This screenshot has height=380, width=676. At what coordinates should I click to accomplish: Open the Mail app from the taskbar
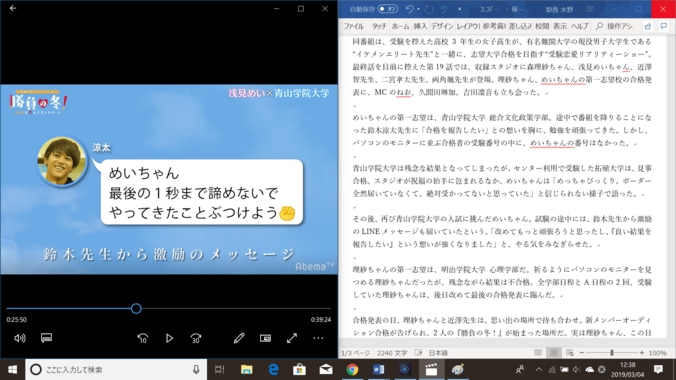(326, 370)
